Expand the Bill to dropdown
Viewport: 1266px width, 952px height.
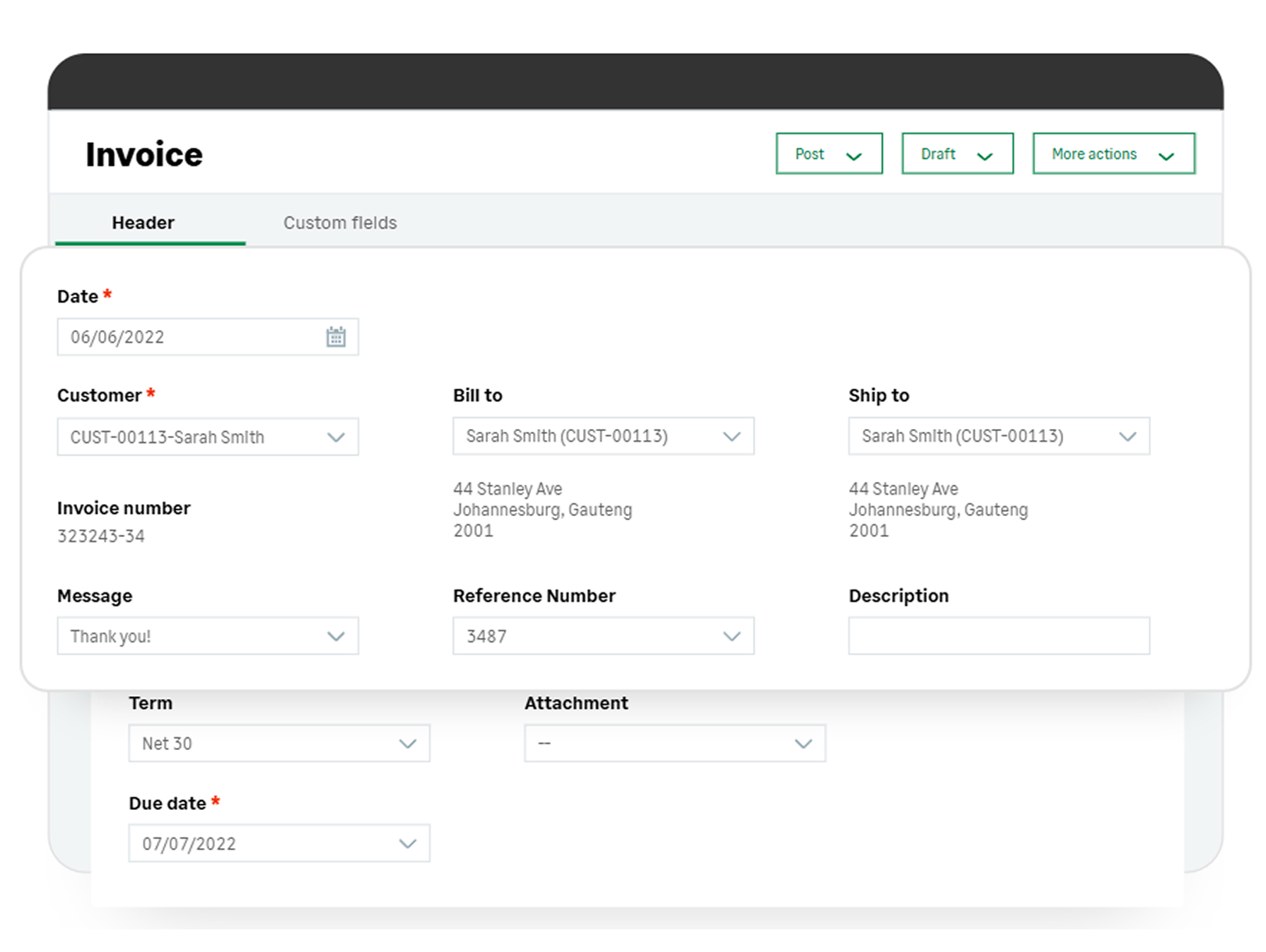point(732,436)
